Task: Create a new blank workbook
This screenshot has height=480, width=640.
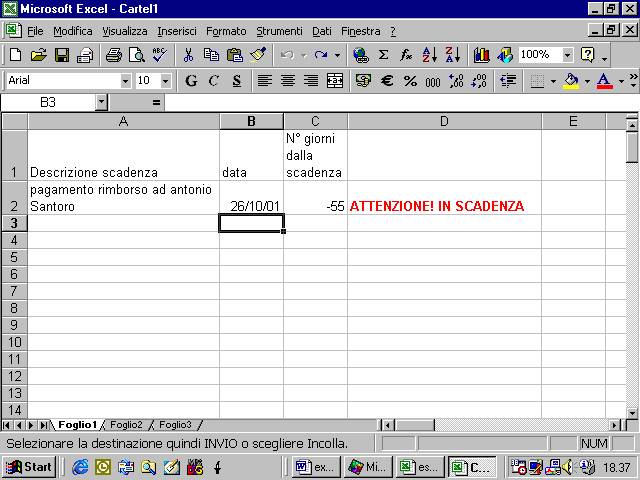Action: pos(16,55)
